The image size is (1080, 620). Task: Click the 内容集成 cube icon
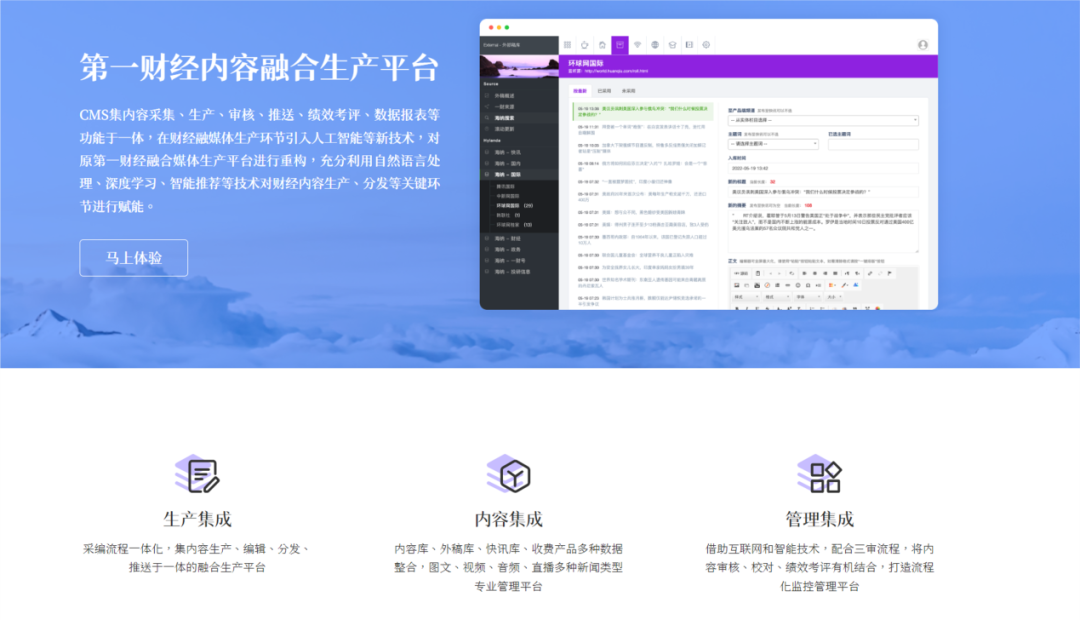click(x=509, y=475)
